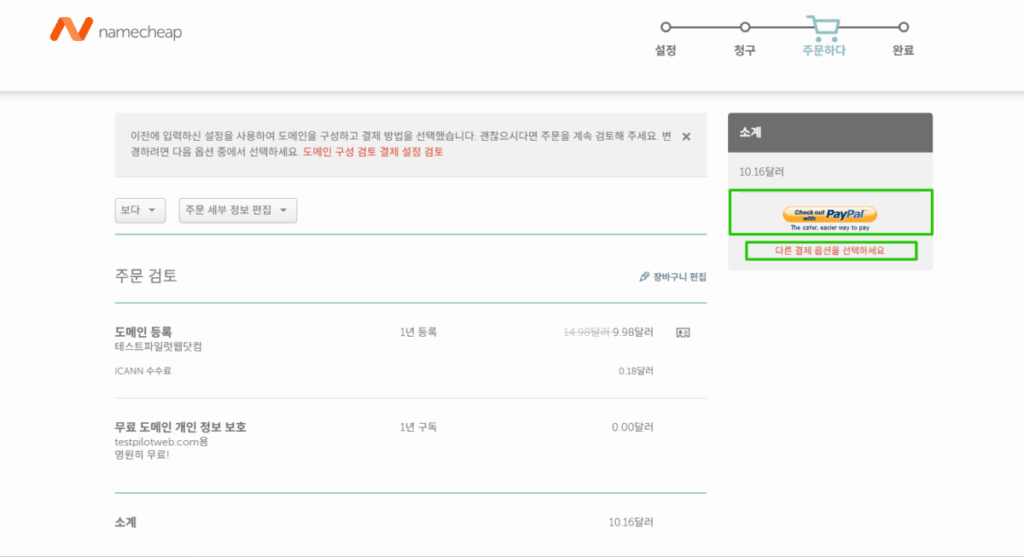Open the 결제 설정 검토 link
This screenshot has height=557, width=1024.
(411, 151)
